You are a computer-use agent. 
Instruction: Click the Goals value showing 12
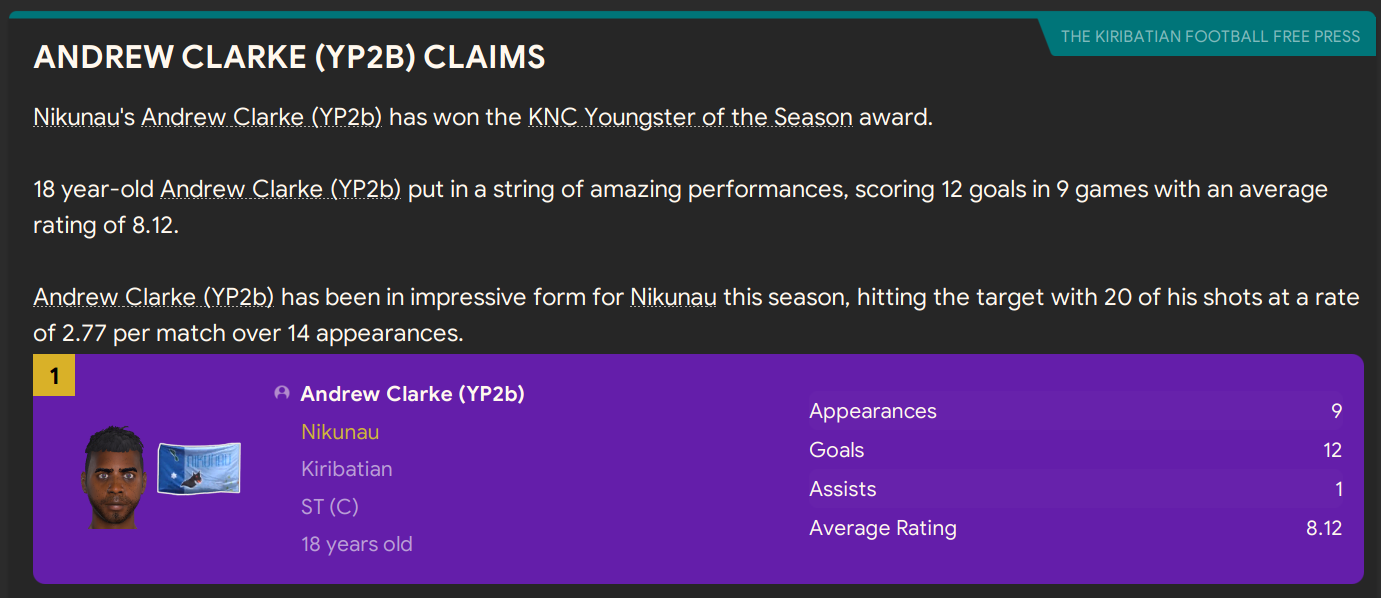(x=1333, y=450)
